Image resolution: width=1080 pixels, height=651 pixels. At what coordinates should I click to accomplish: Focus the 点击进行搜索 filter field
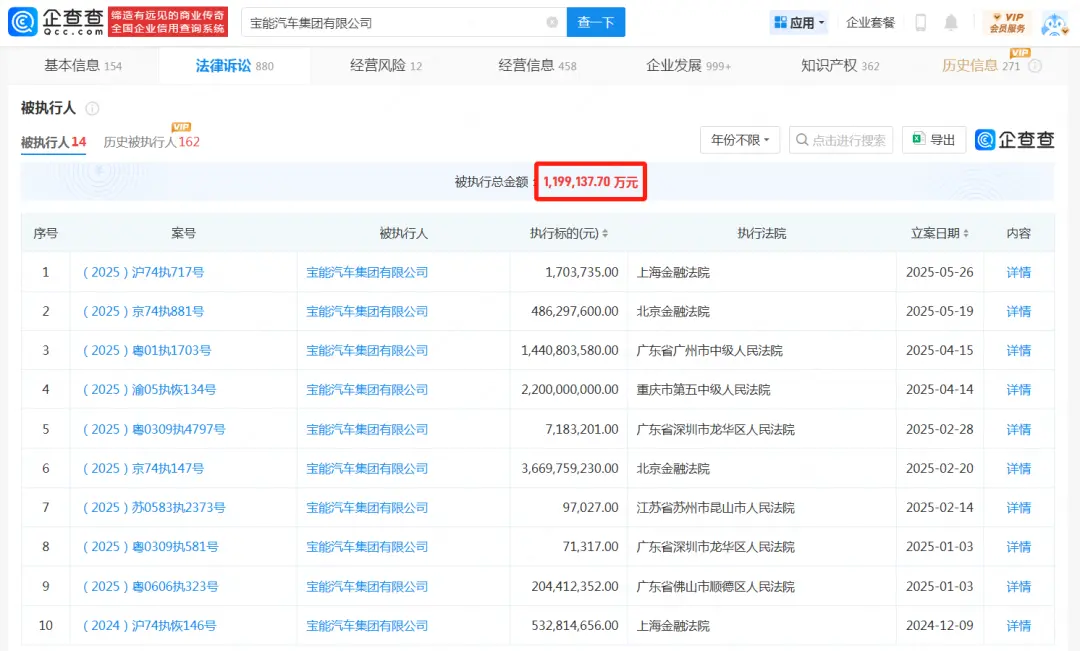point(841,140)
